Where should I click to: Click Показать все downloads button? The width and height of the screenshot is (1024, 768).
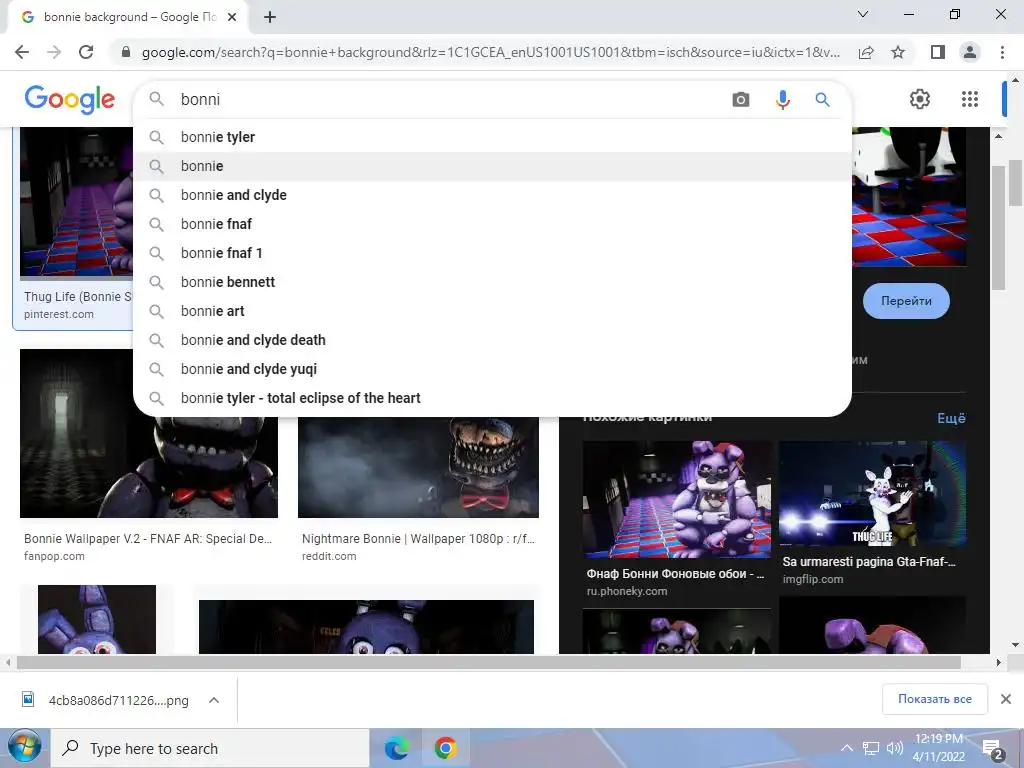[x=935, y=699]
